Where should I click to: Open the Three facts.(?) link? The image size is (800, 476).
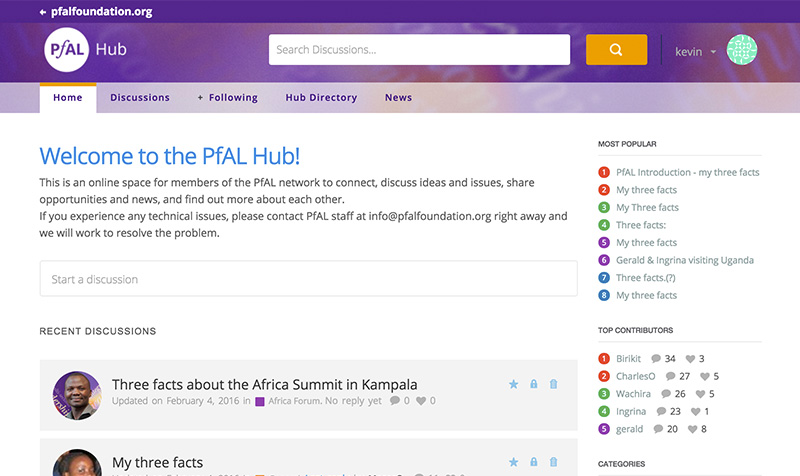[645, 278]
